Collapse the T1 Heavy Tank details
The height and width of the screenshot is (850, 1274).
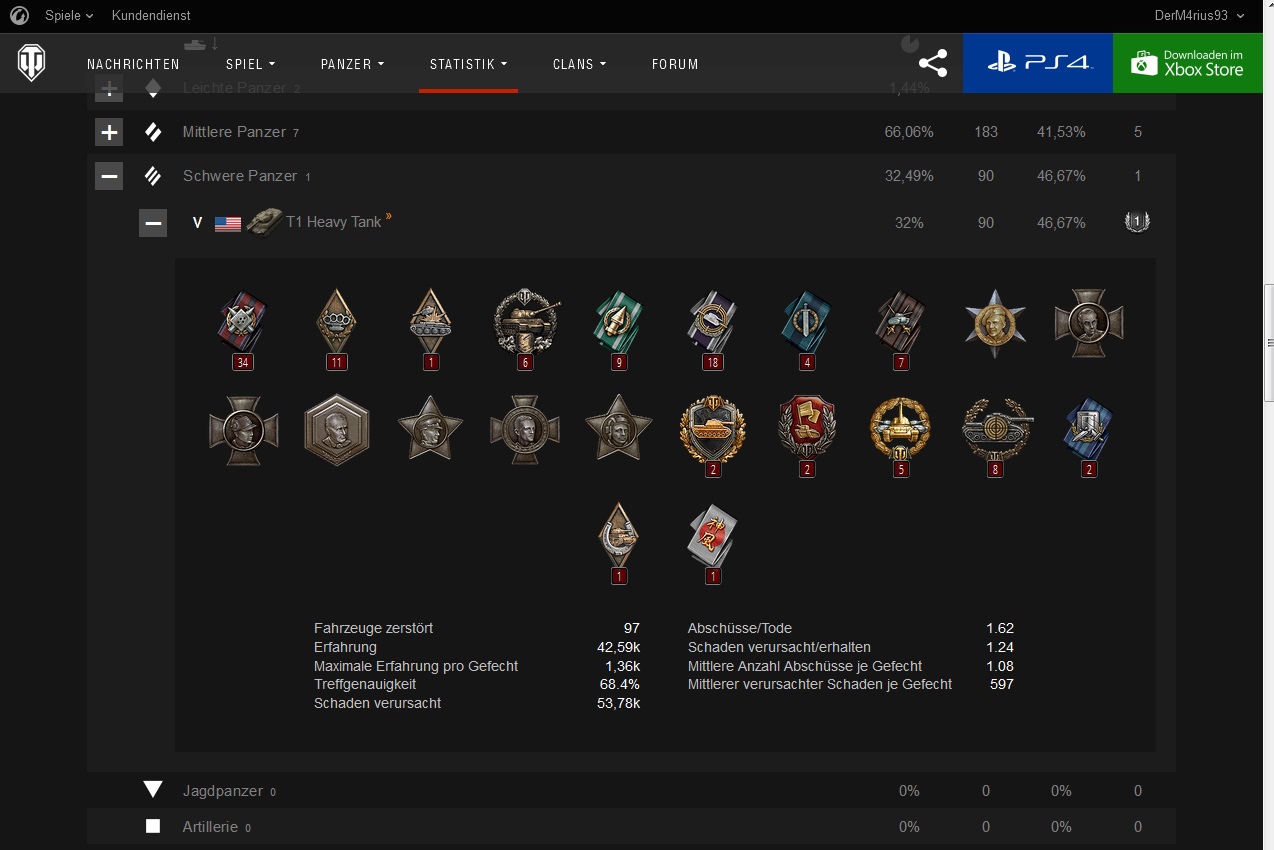pos(153,222)
